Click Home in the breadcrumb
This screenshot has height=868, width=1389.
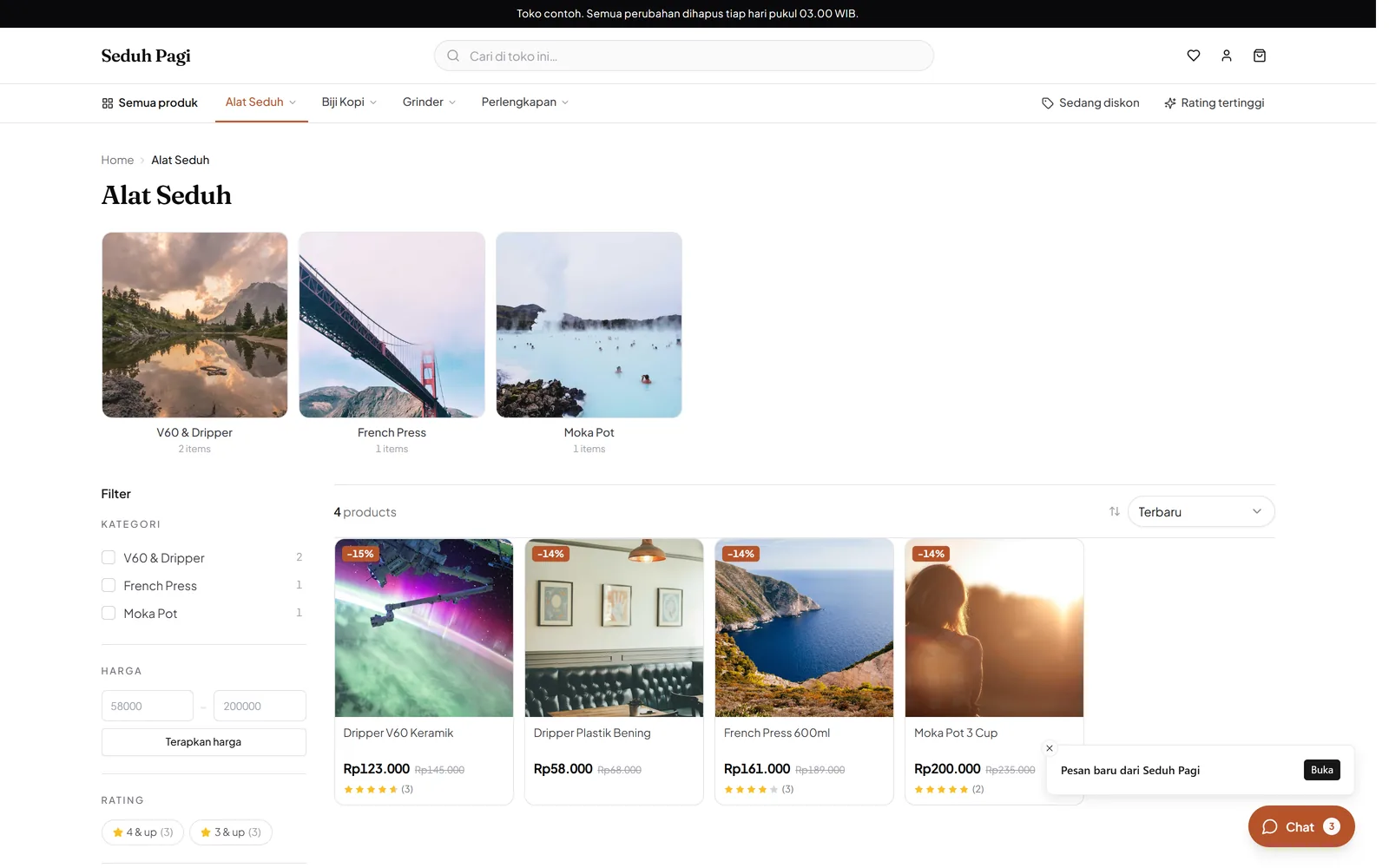117,160
